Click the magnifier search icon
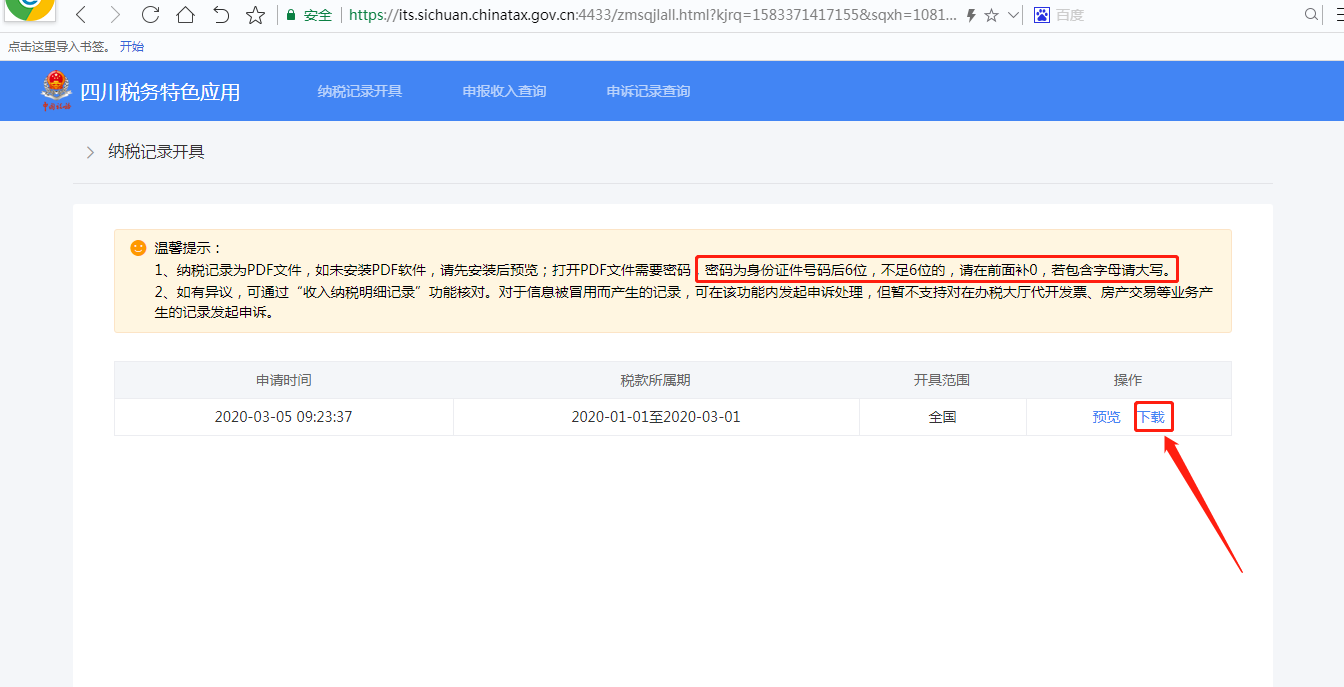Image resolution: width=1344 pixels, height=687 pixels. click(x=1312, y=15)
